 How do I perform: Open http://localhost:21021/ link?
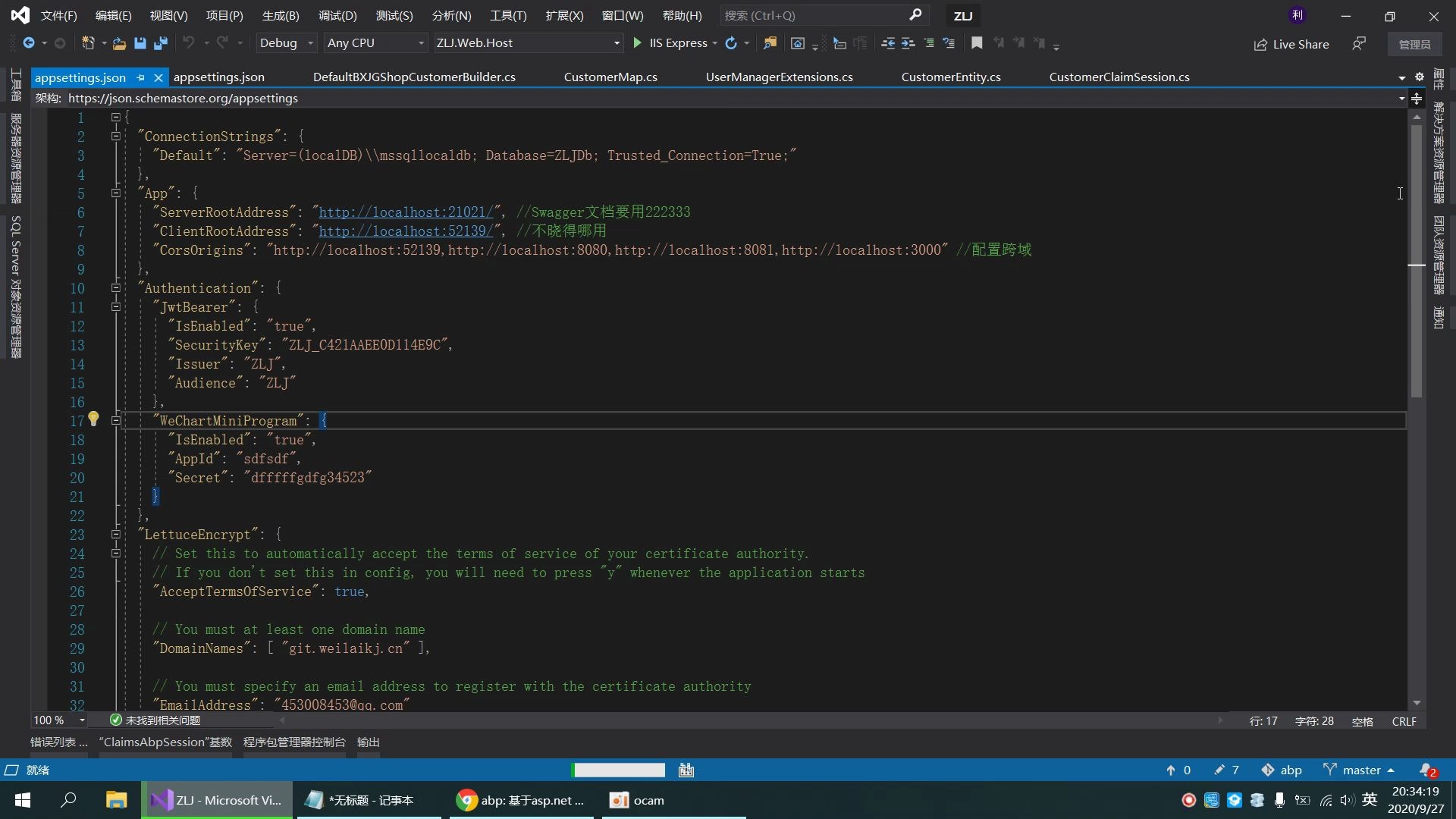coord(404,211)
